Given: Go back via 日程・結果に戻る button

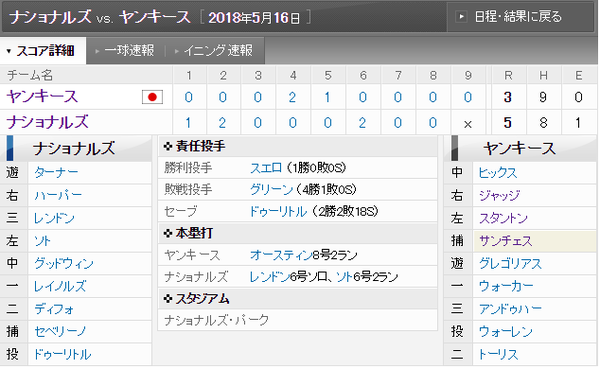Looking at the screenshot, I should coord(519,17).
